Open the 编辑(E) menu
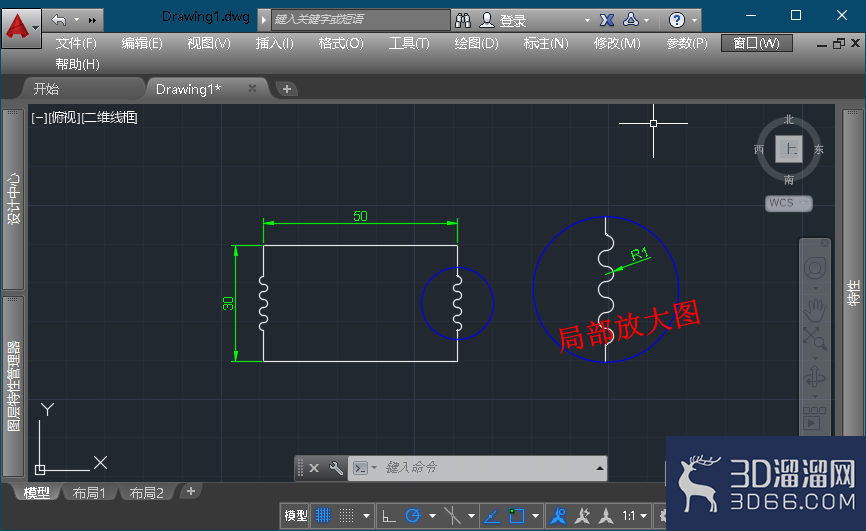Screen dimensions: 866x531 click(x=142, y=43)
